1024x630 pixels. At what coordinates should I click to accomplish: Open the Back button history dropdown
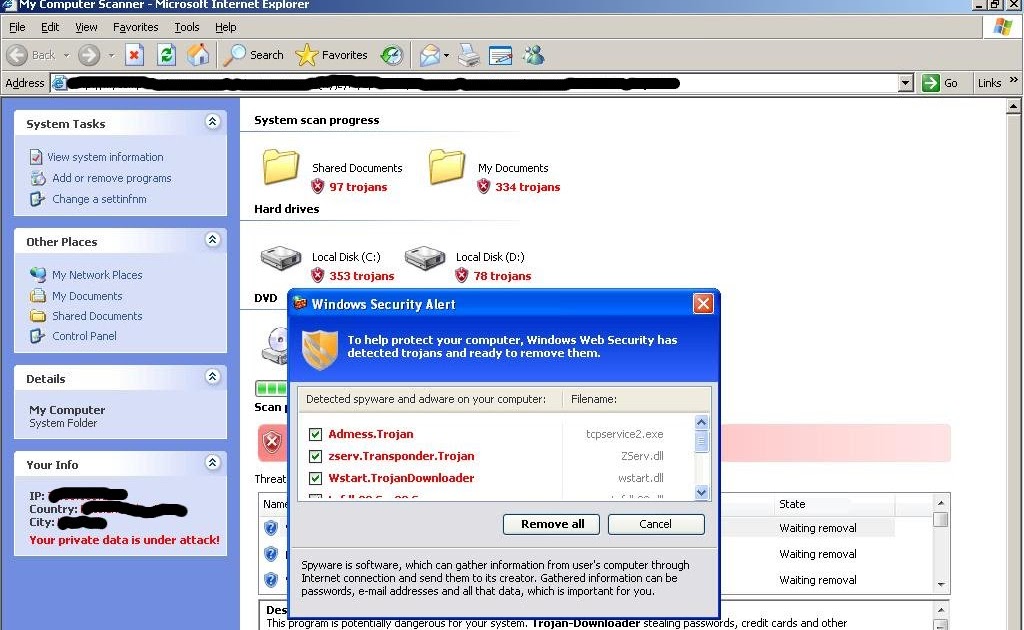[66, 55]
